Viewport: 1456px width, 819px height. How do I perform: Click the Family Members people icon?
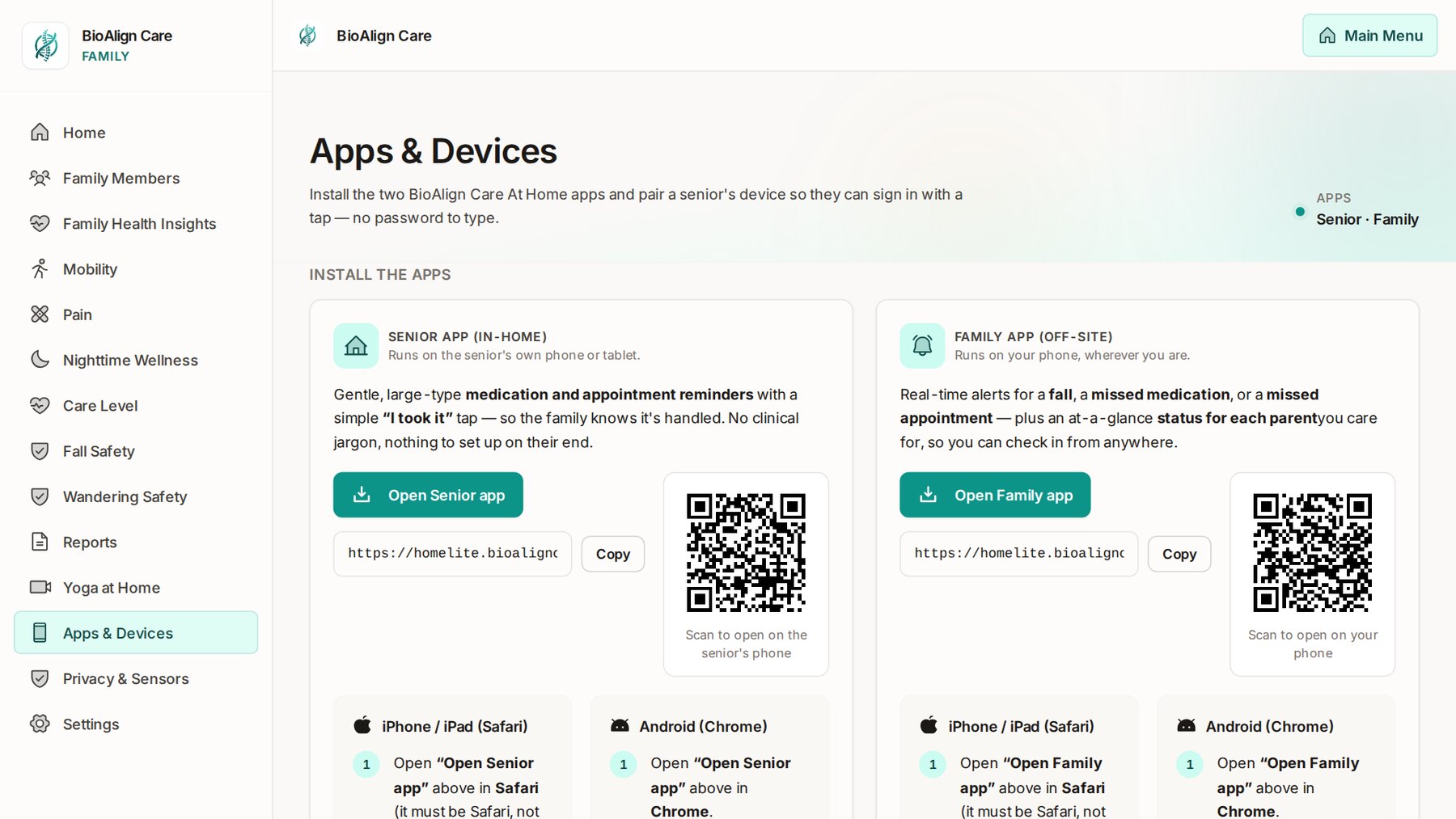40,178
